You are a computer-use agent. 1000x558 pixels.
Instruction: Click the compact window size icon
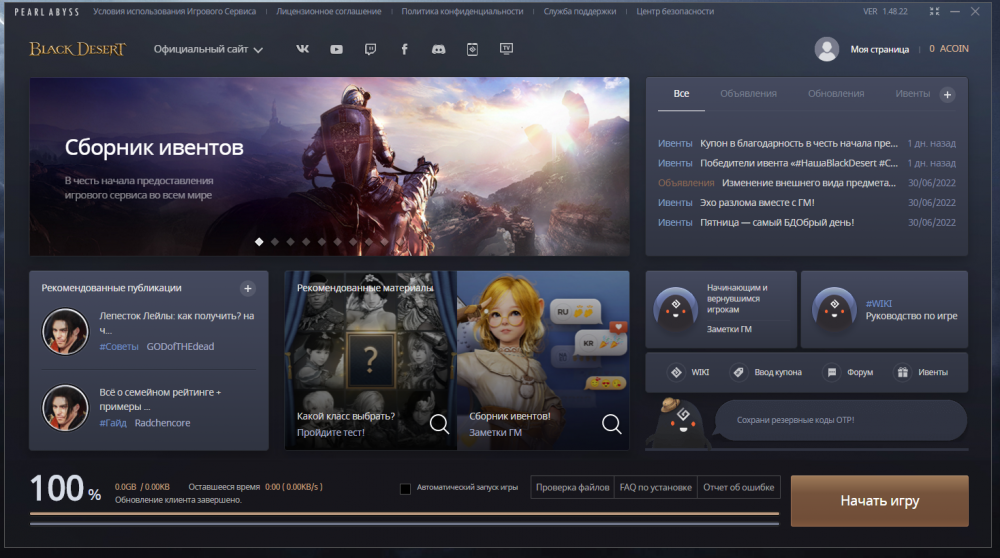[x=934, y=11]
